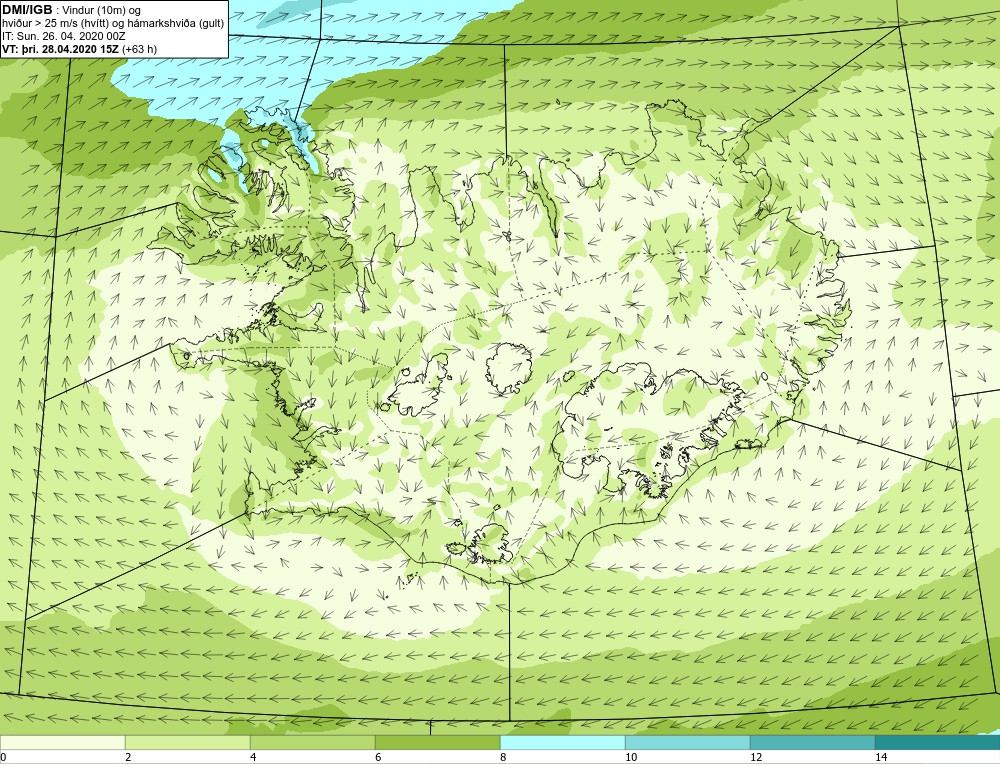Click the 'hviður > 25 m/s' legend description line
This screenshot has height=764, width=1000.
113,23
